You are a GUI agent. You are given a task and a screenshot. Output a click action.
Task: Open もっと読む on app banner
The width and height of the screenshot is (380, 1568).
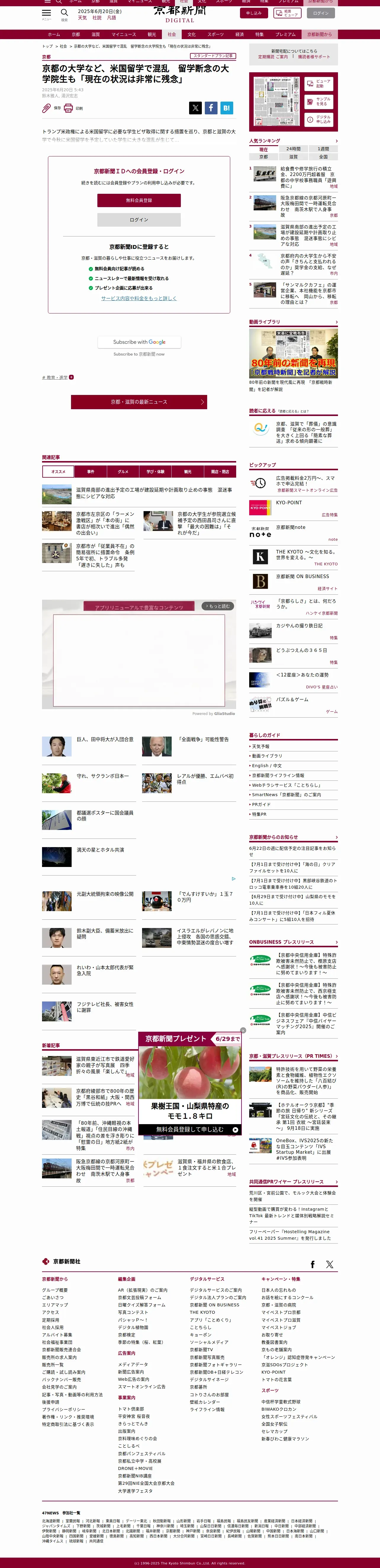tap(218, 606)
